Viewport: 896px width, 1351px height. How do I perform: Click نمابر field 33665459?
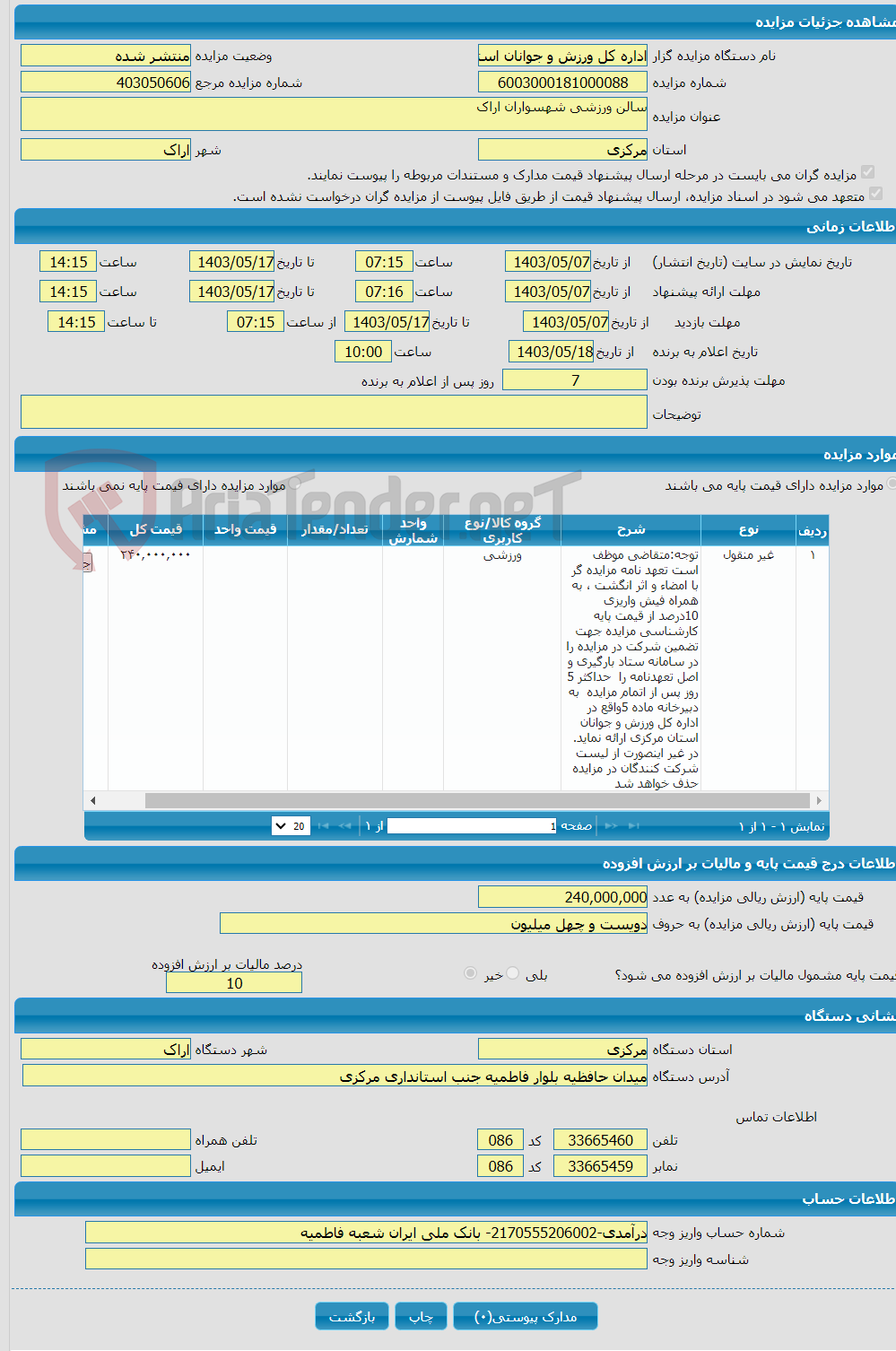600,1166
